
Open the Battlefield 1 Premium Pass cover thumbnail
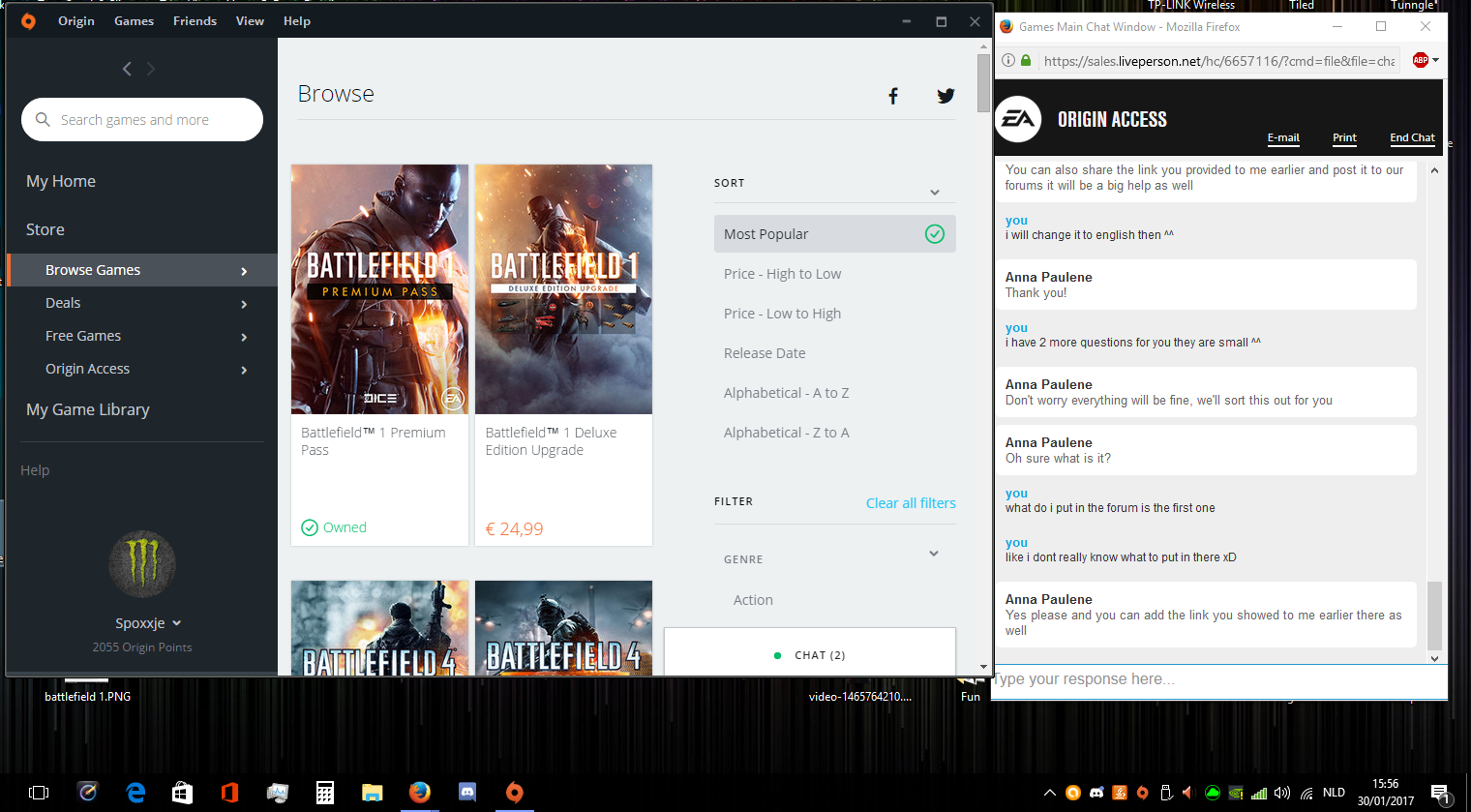(379, 289)
